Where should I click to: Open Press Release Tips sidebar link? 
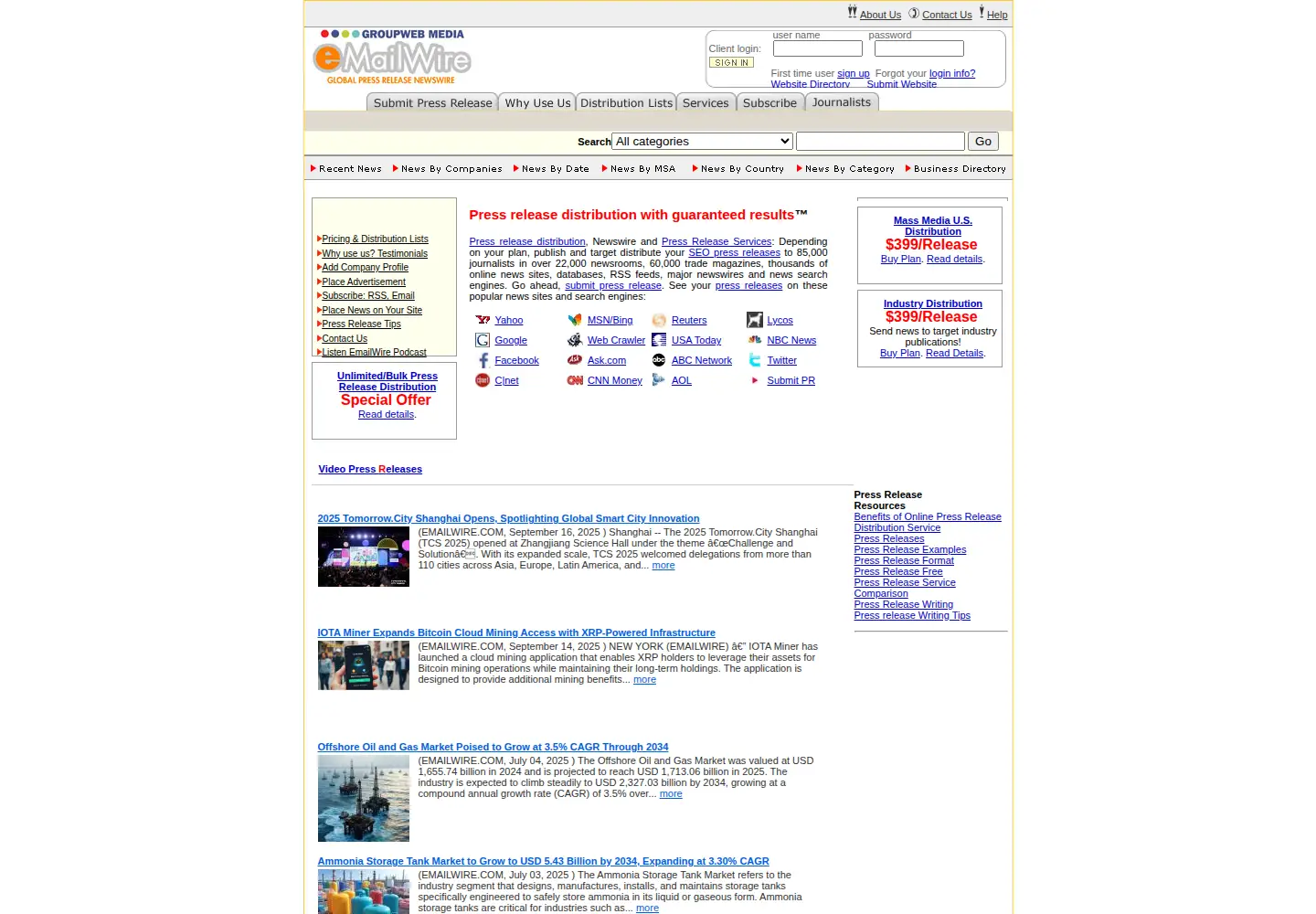[x=361, y=324]
